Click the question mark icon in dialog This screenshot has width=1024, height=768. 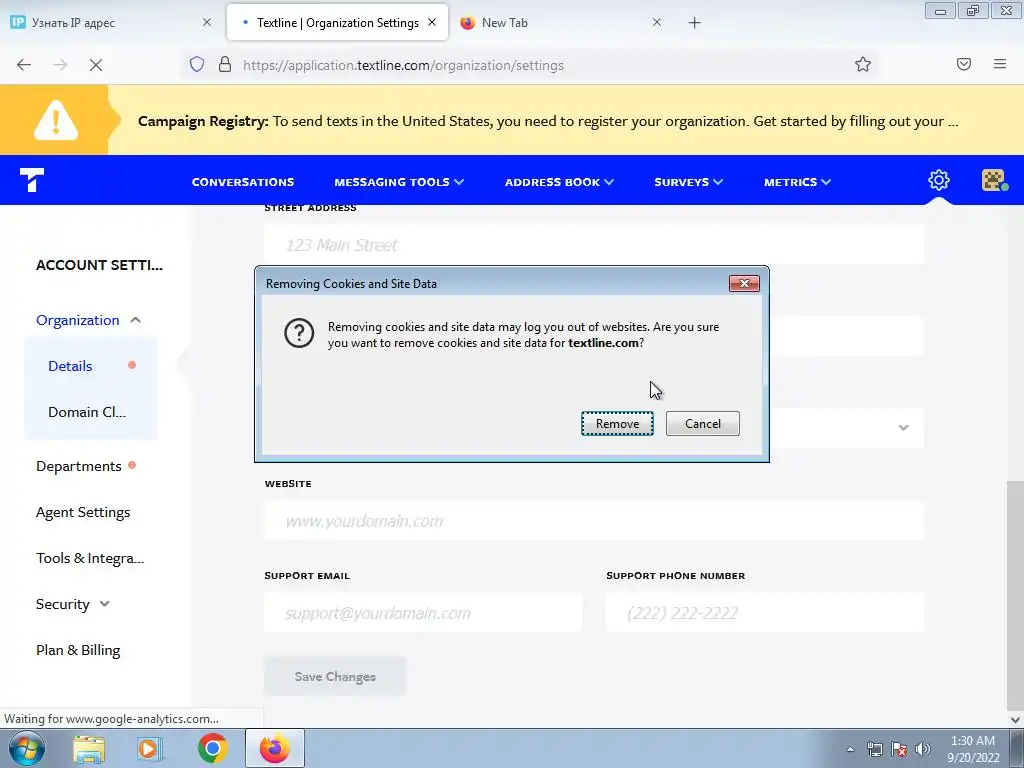pyautogui.click(x=299, y=333)
